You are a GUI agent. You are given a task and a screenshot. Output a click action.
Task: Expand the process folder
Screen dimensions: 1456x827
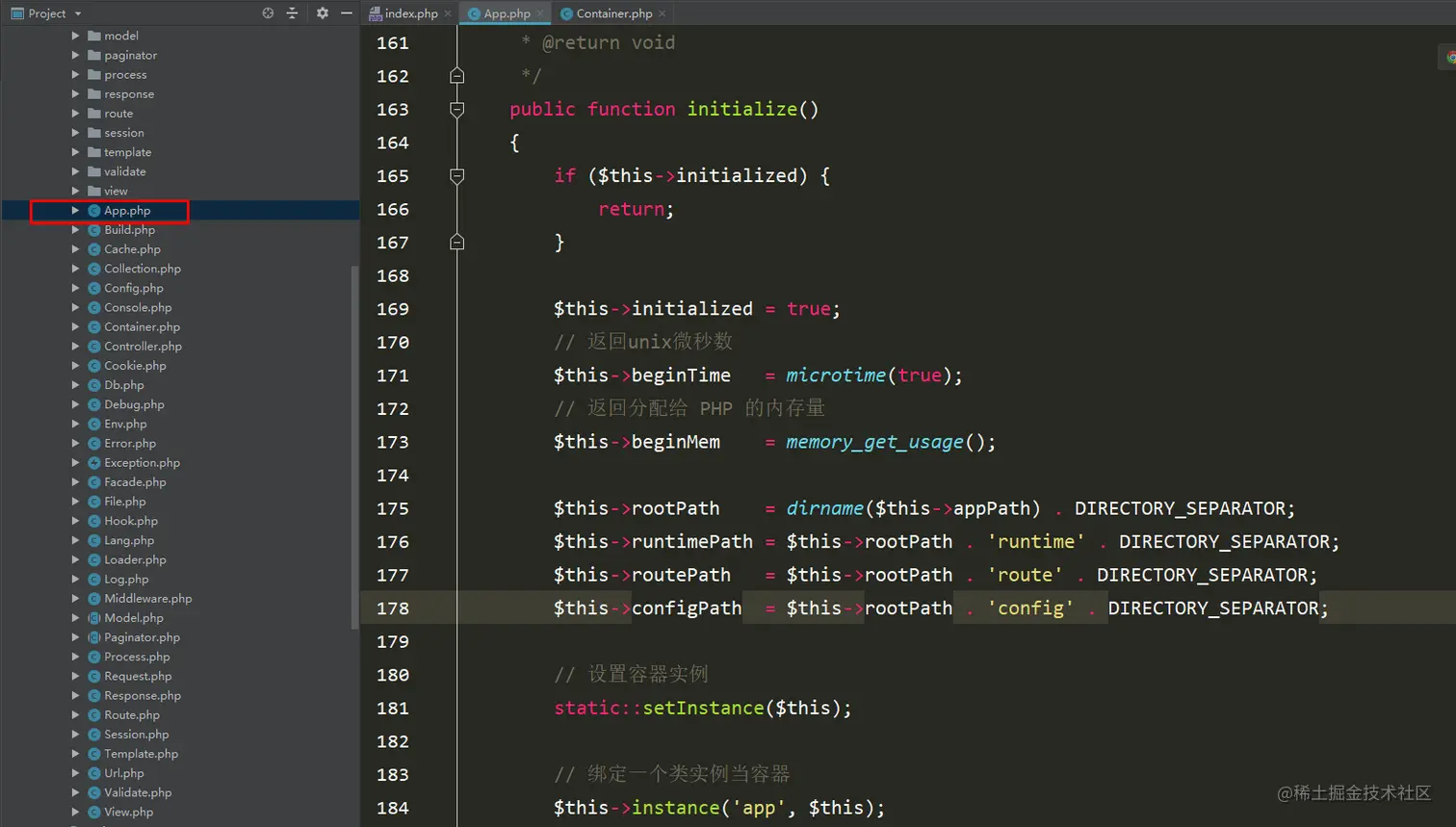pyautogui.click(x=75, y=74)
